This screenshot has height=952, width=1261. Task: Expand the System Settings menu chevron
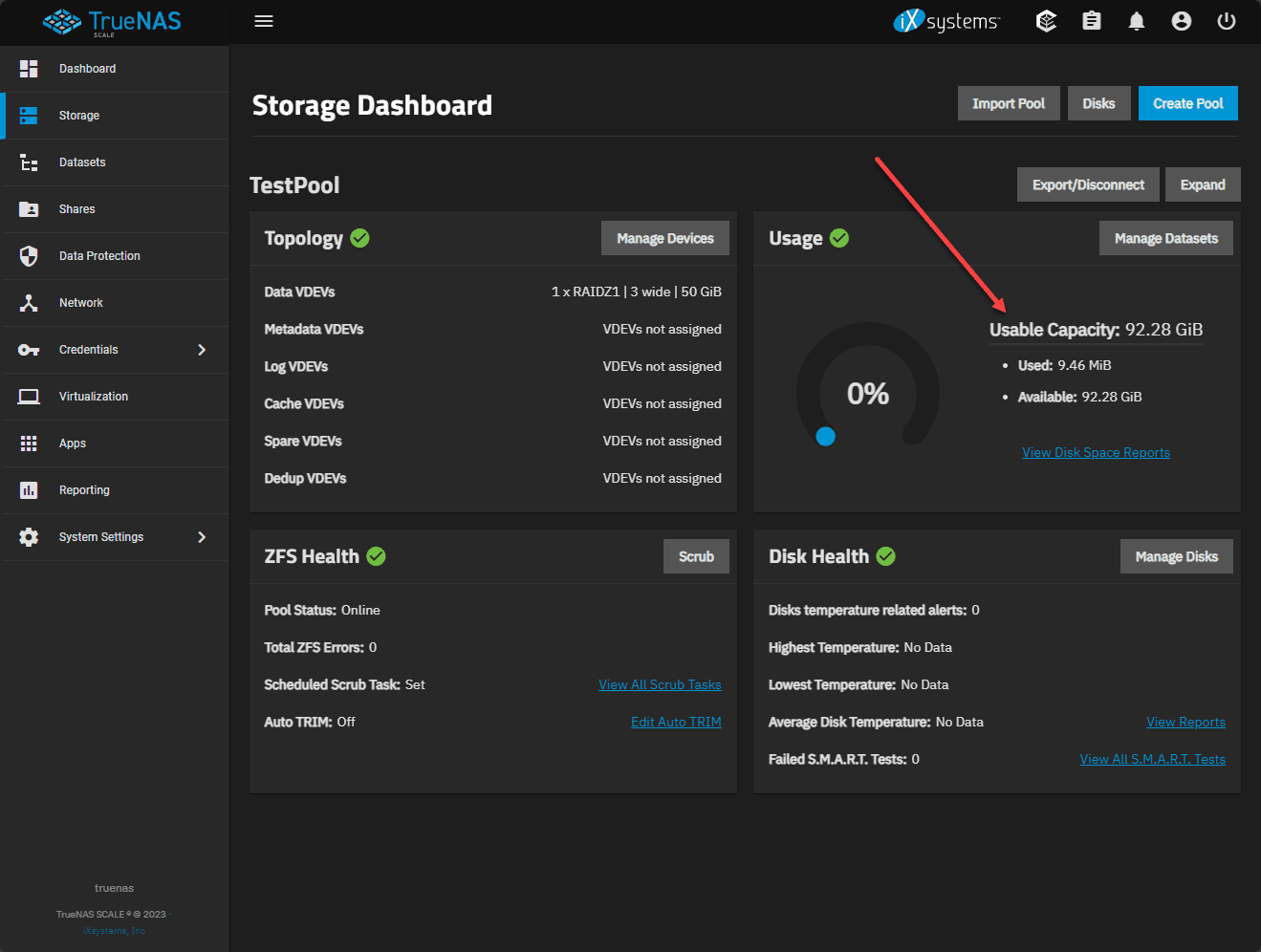click(202, 536)
